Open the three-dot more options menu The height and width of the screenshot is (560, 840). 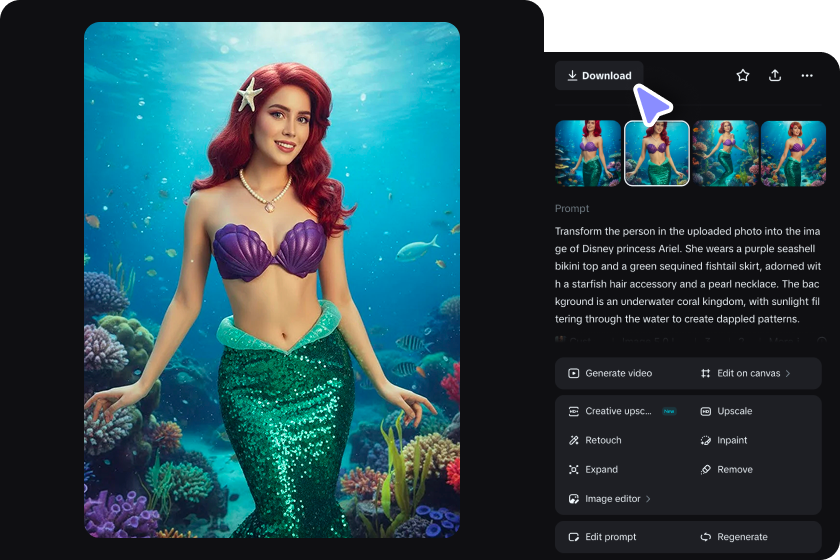(807, 76)
